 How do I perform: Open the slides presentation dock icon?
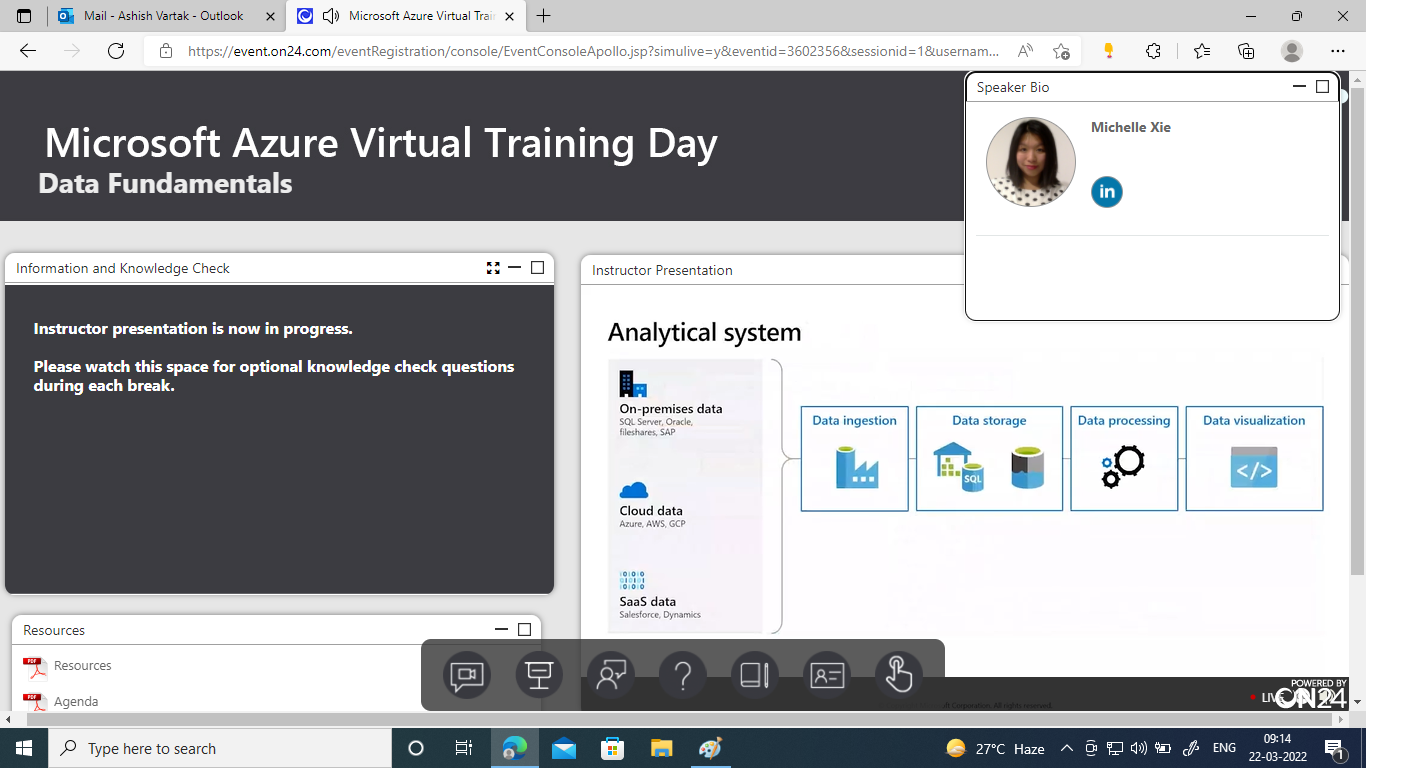[x=539, y=676]
